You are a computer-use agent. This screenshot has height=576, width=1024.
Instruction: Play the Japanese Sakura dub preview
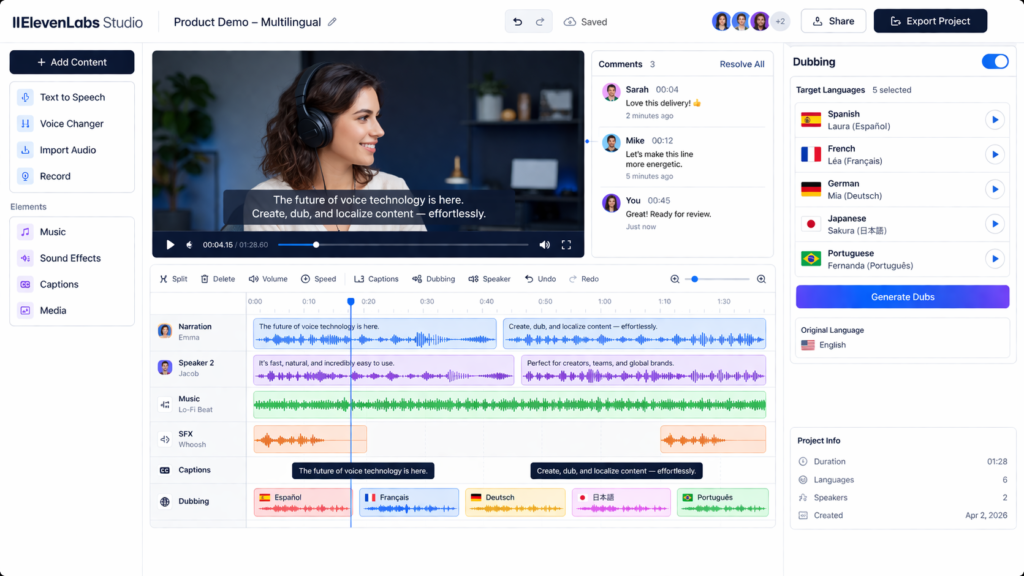click(x=994, y=224)
